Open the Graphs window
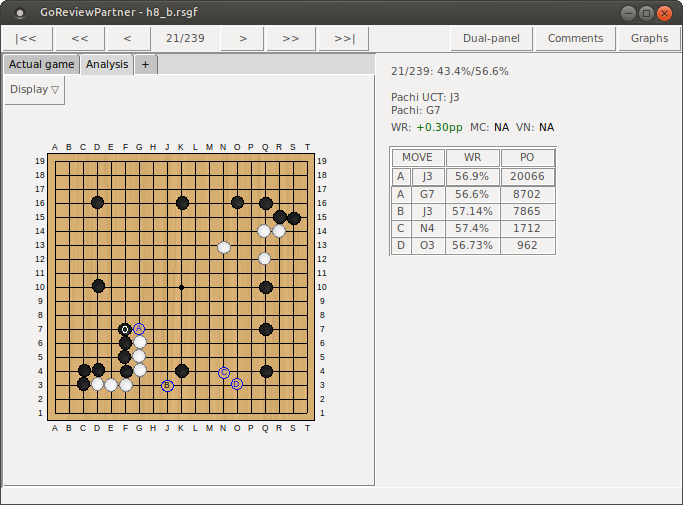The height and width of the screenshot is (505, 683). click(649, 38)
